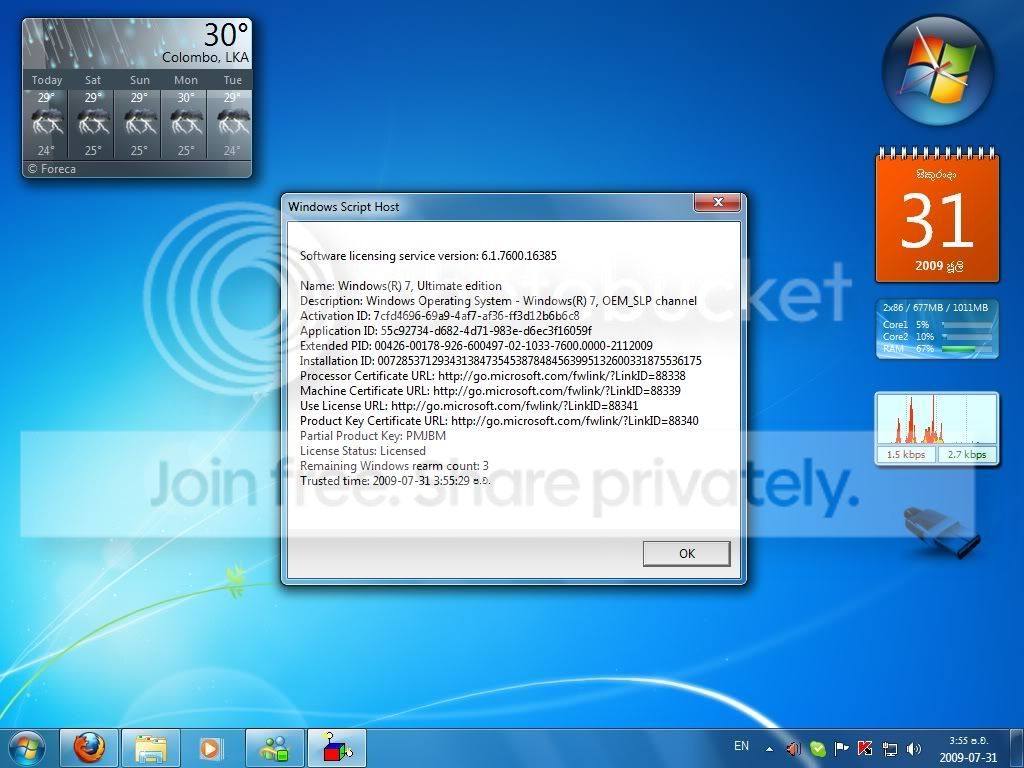
Task: Show hidden tray icons arrow
Action: tap(769, 749)
